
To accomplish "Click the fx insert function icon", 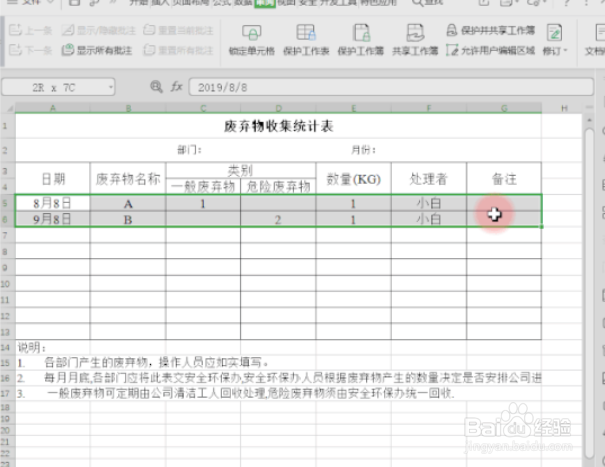I will click(x=177, y=87).
